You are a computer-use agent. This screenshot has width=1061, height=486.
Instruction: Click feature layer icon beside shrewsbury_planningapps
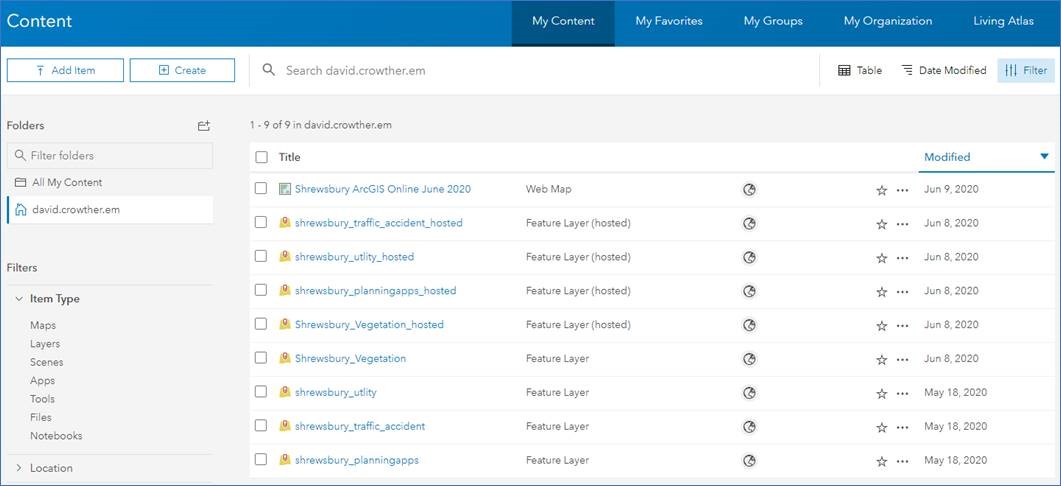pos(285,460)
